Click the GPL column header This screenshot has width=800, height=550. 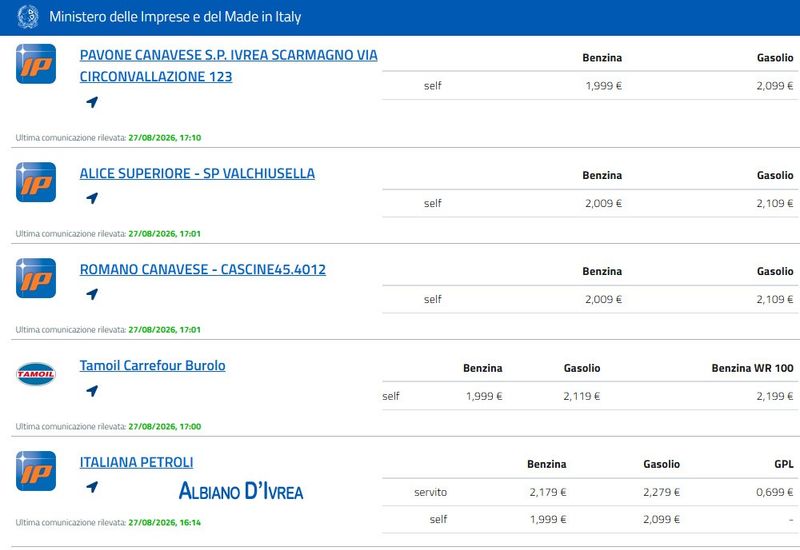(784, 464)
